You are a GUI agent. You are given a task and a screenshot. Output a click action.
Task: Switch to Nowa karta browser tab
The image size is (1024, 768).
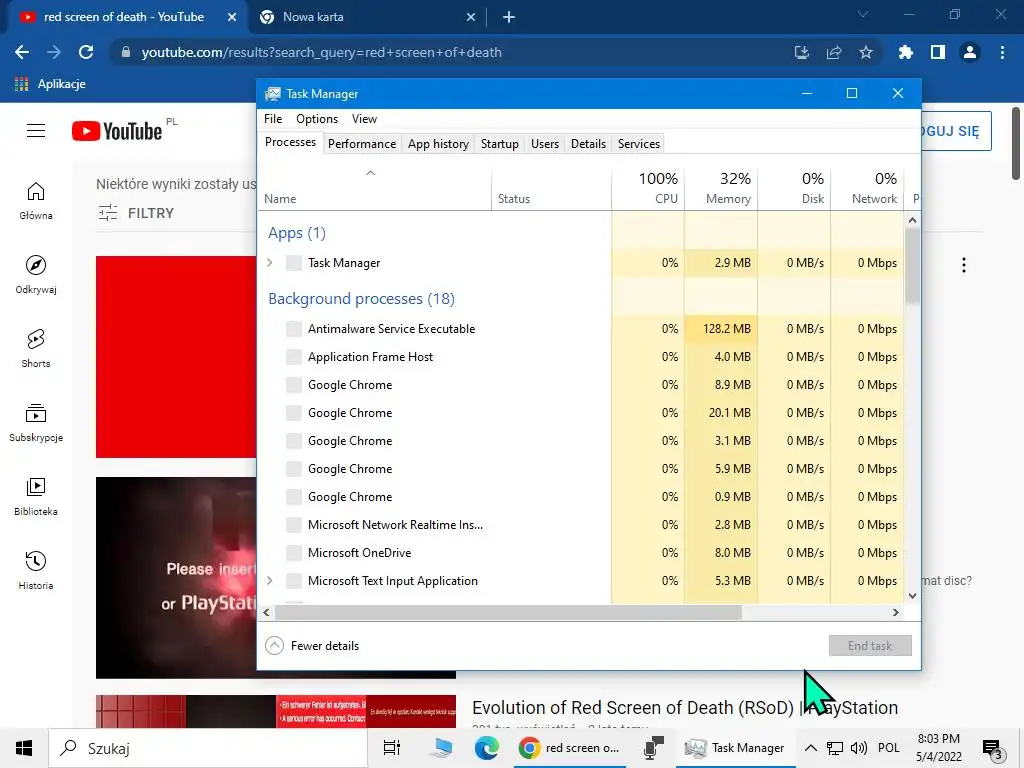(x=368, y=17)
